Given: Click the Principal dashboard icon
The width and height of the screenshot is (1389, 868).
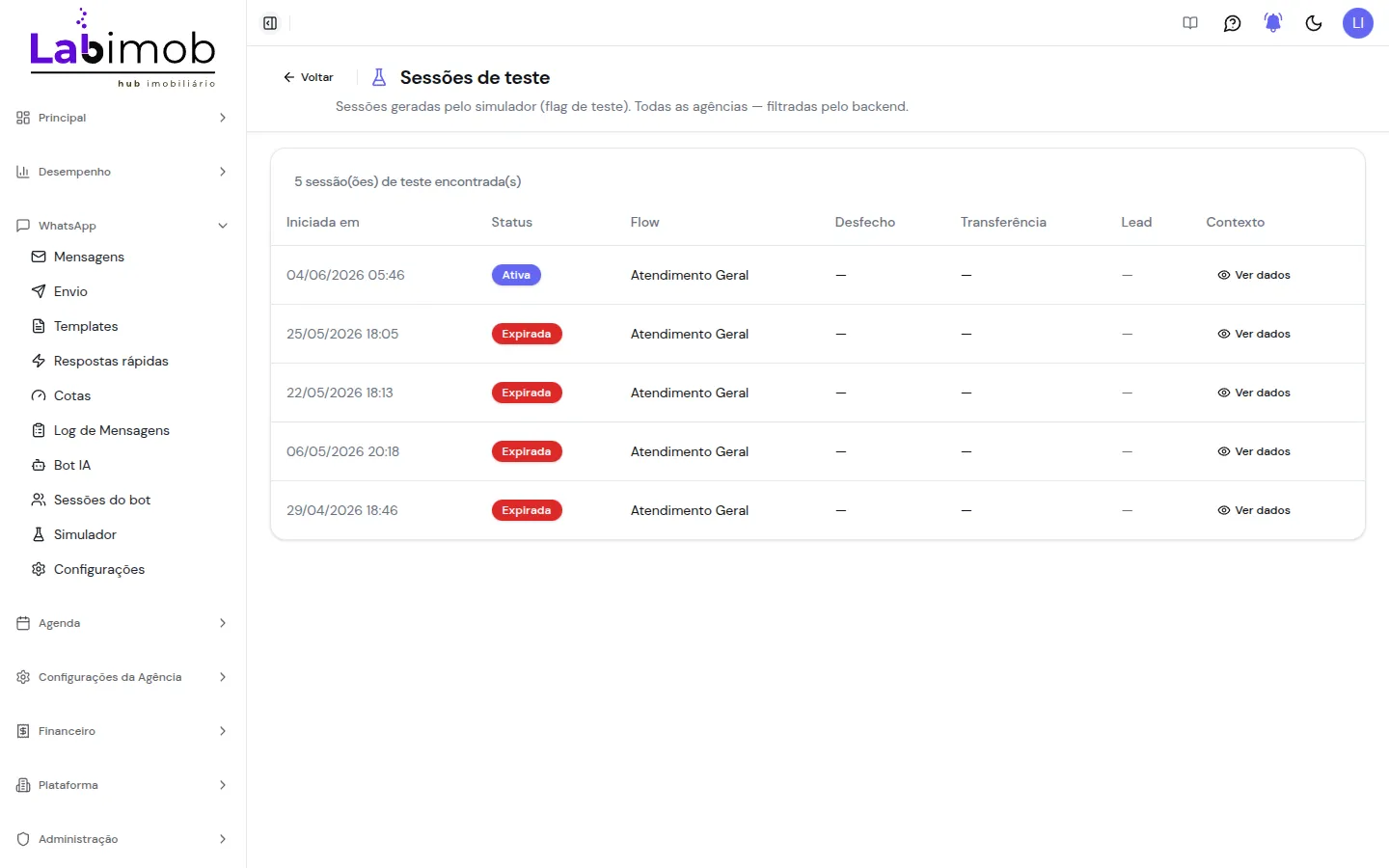Looking at the screenshot, I should point(23,118).
